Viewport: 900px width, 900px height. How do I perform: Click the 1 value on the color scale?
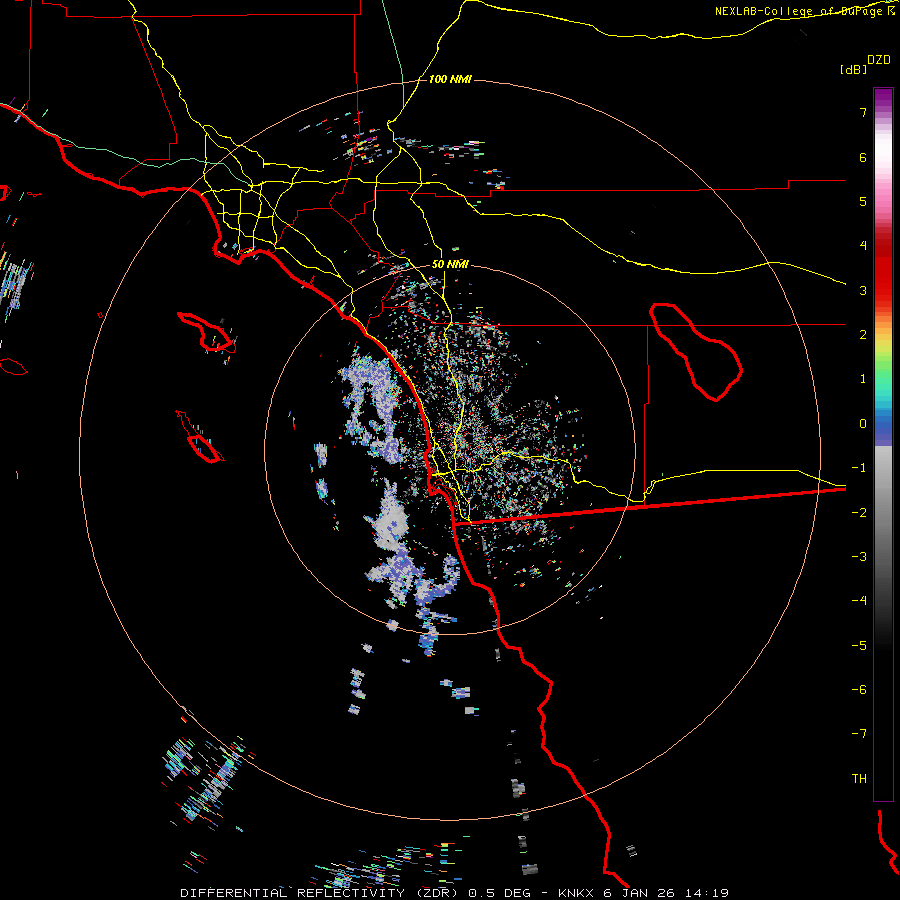tap(863, 379)
